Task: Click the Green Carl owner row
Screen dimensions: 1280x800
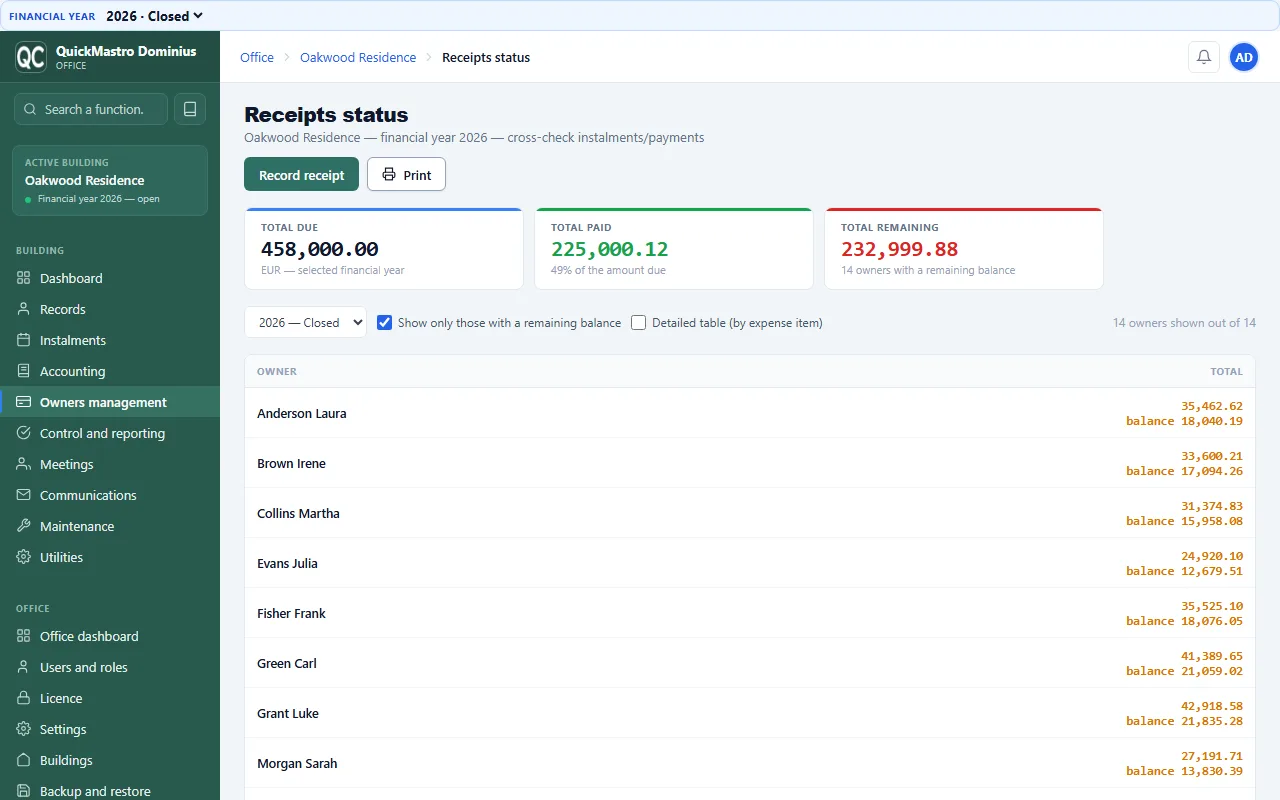Action: tap(750, 663)
